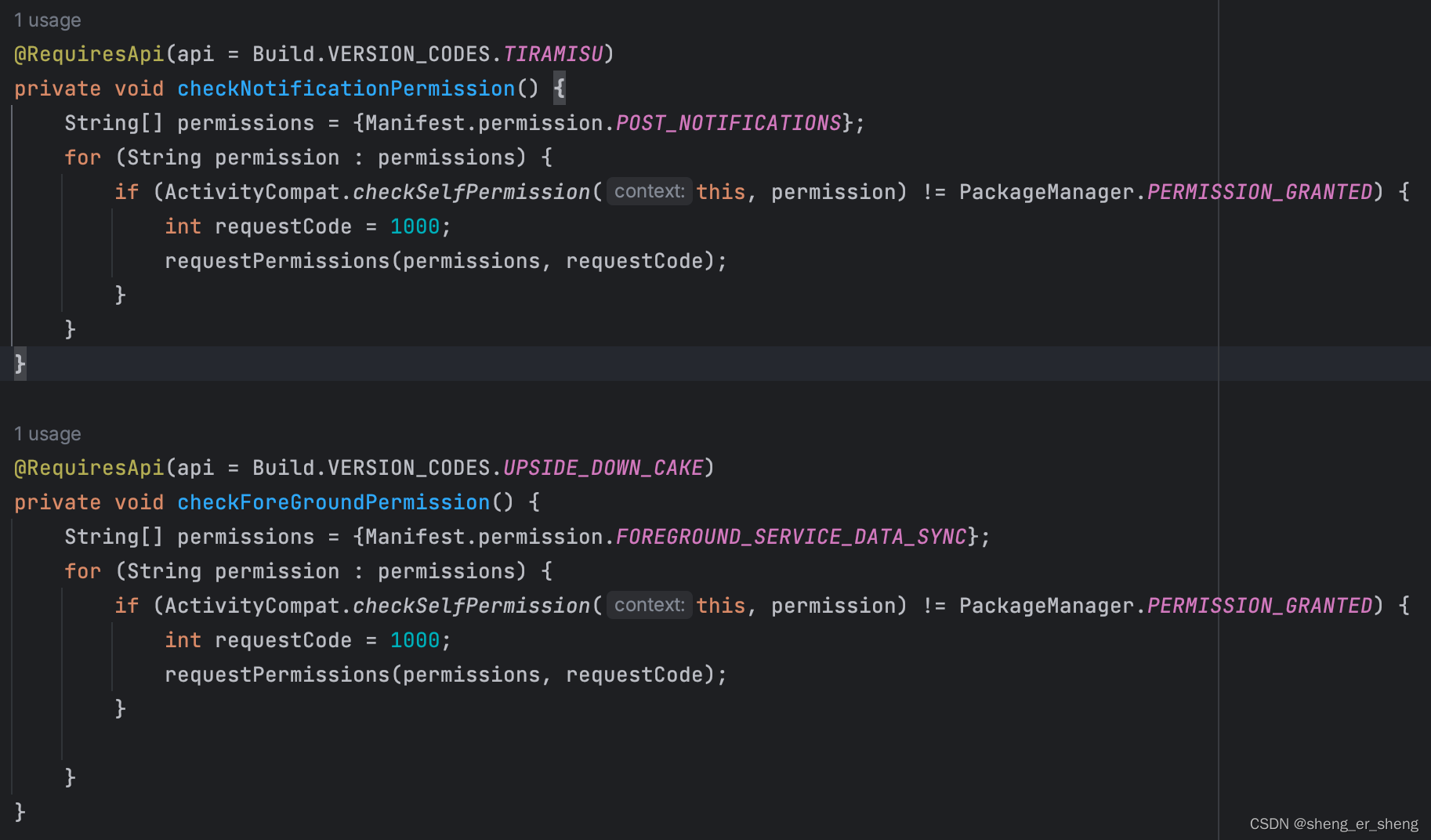Click the FOREGROUND_SERVICE_DATA_SYNC permission constant
Viewport: 1431px width, 840px height.
791,537
